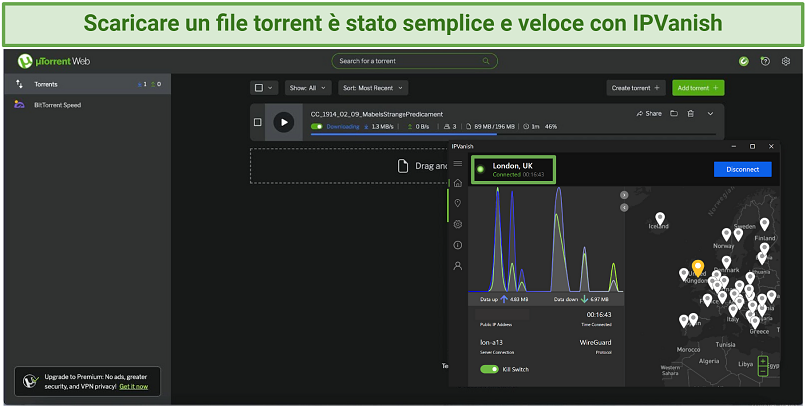
Task: Expand the select-all checkbox dropdown arrow
Action: 270,88
